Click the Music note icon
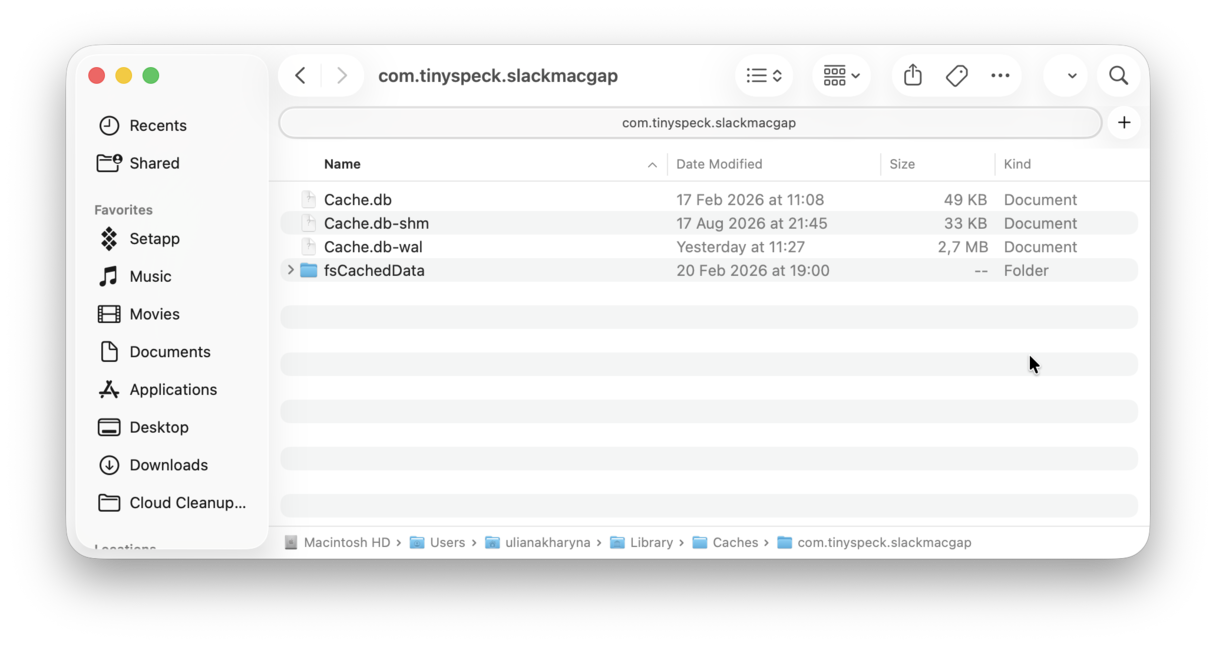 109,277
